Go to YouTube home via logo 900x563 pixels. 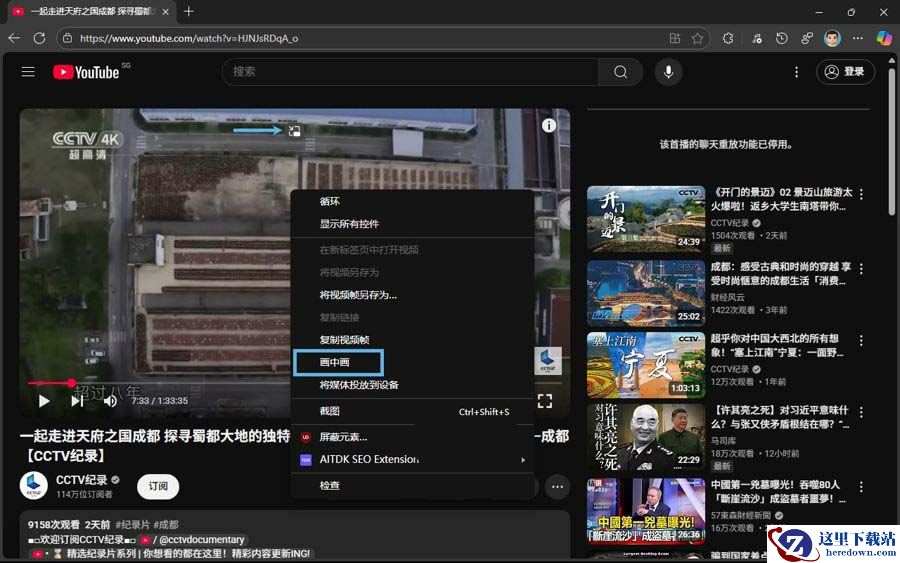point(86,72)
